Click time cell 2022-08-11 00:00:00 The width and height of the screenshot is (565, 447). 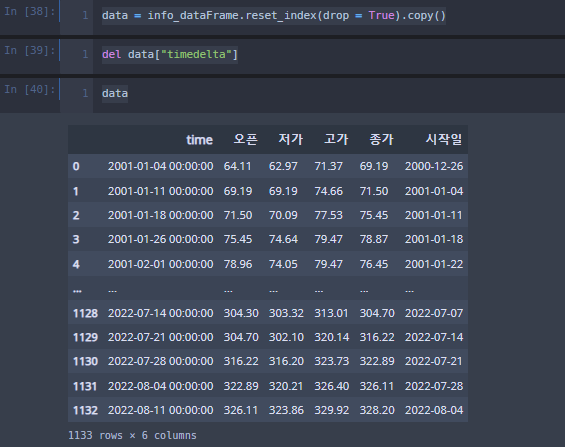pyautogui.click(x=160, y=410)
